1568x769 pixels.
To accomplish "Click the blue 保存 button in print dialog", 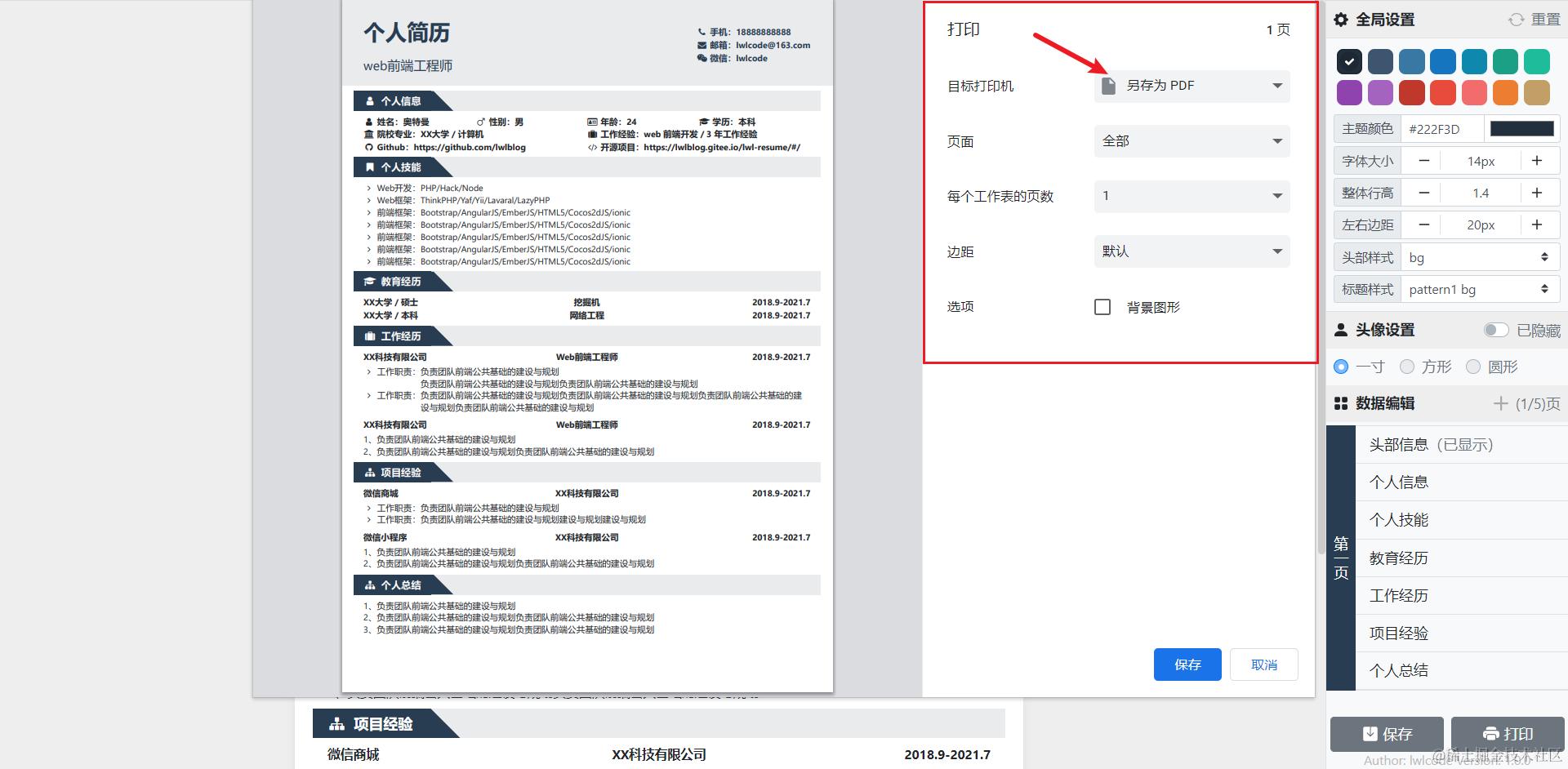I will pyautogui.click(x=1187, y=665).
